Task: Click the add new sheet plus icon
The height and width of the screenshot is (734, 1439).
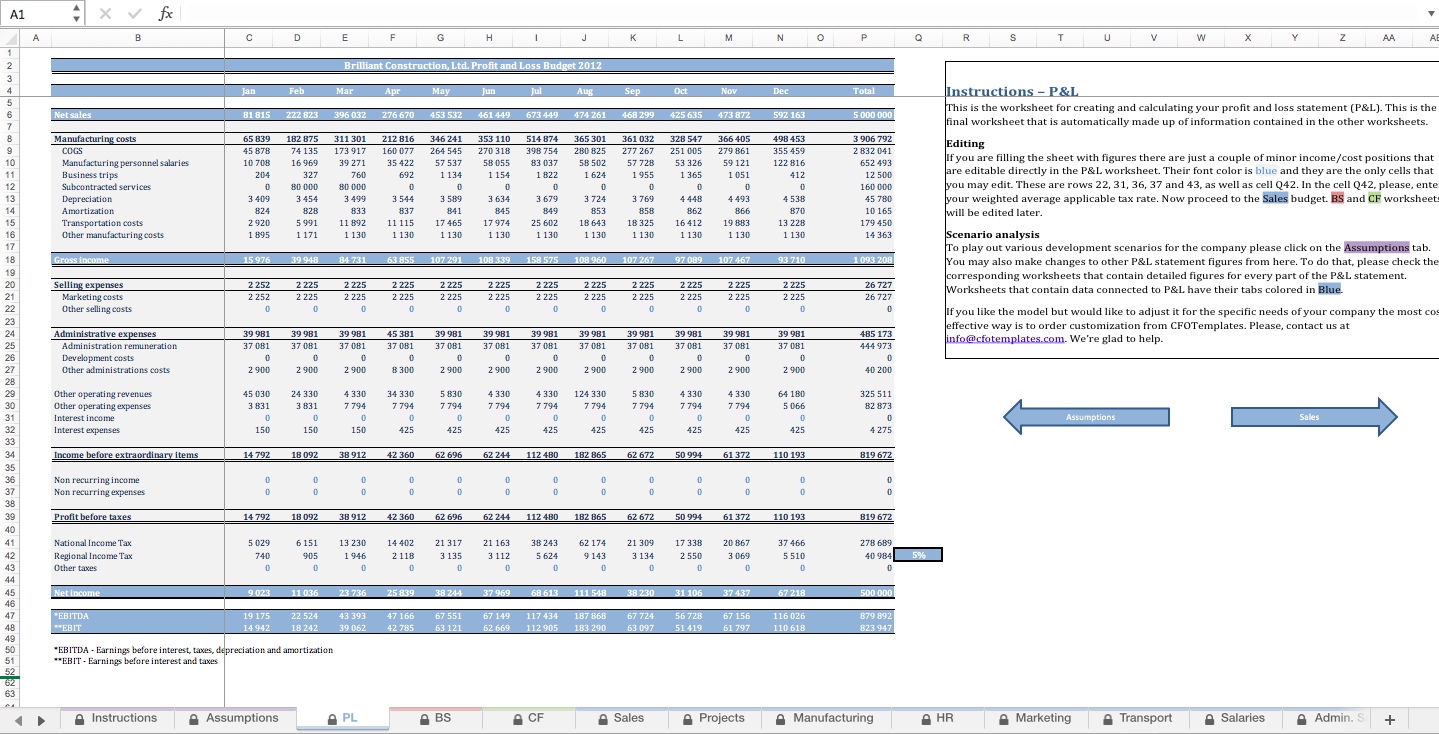Action: coord(1389,719)
